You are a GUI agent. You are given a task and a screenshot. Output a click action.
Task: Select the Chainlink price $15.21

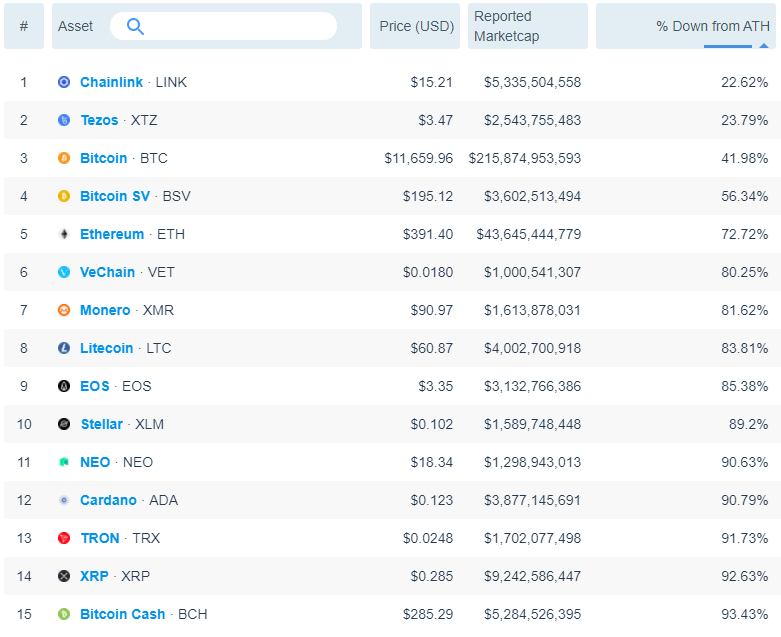tap(431, 82)
